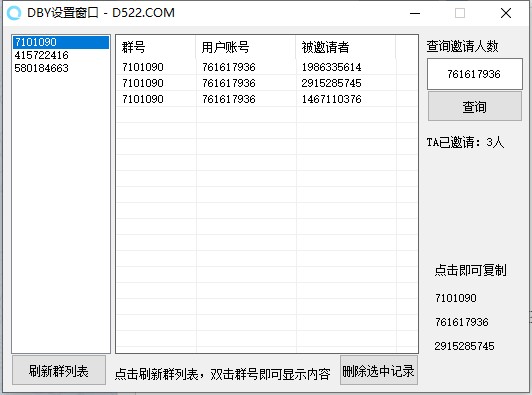The height and width of the screenshot is (395, 532).
Task: Copy group number 7101090 under 点击即可复制
Action: pos(456,298)
